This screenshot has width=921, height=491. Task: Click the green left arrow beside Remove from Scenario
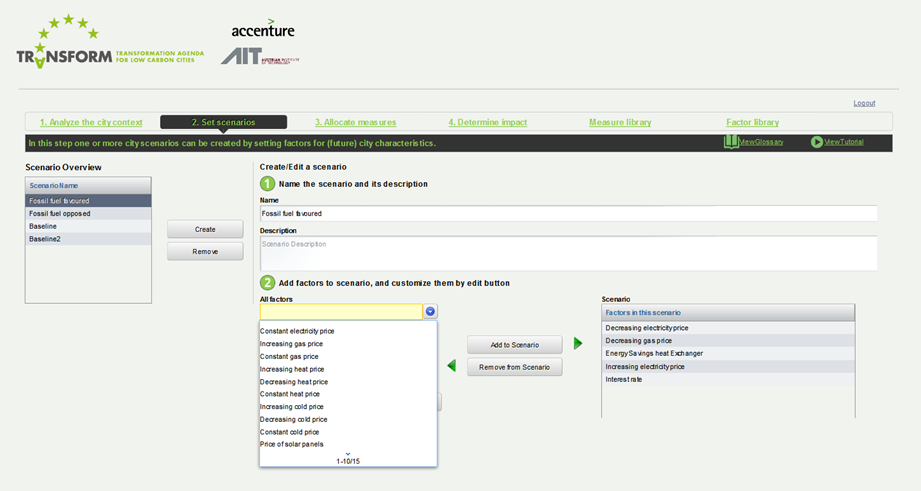tap(451, 367)
